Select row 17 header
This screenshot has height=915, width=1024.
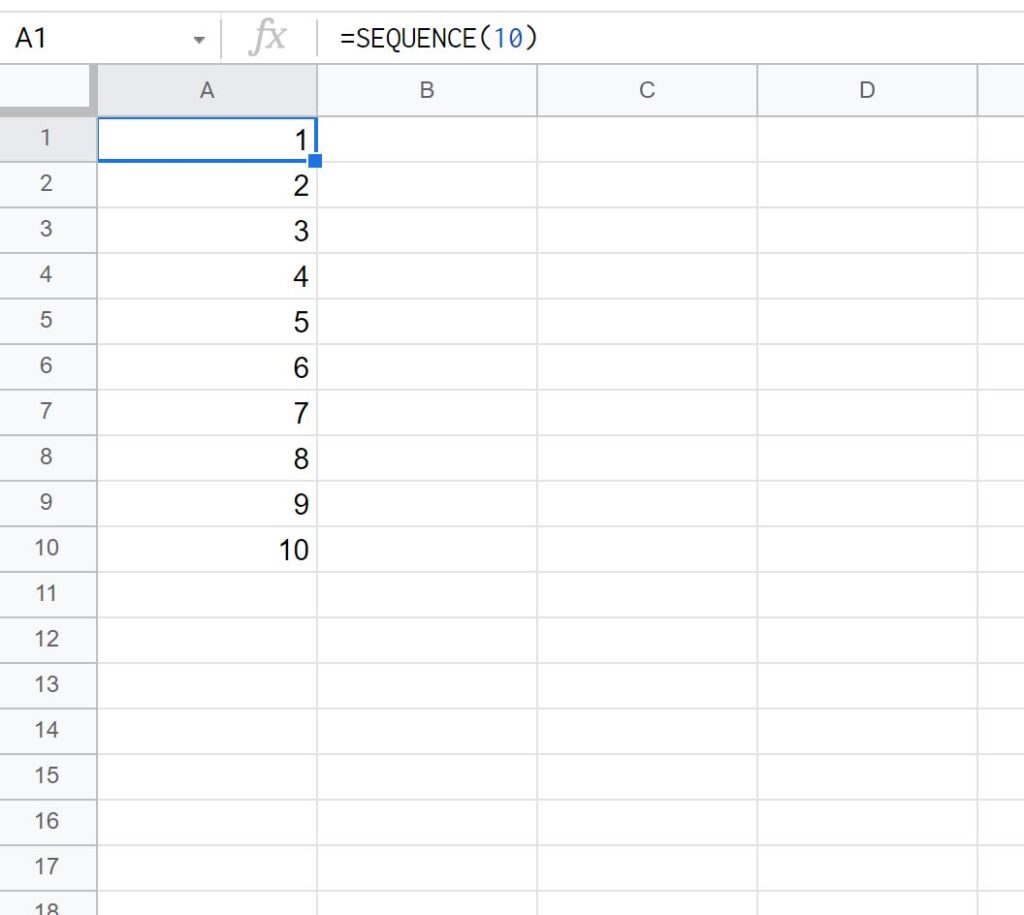tap(48, 866)
